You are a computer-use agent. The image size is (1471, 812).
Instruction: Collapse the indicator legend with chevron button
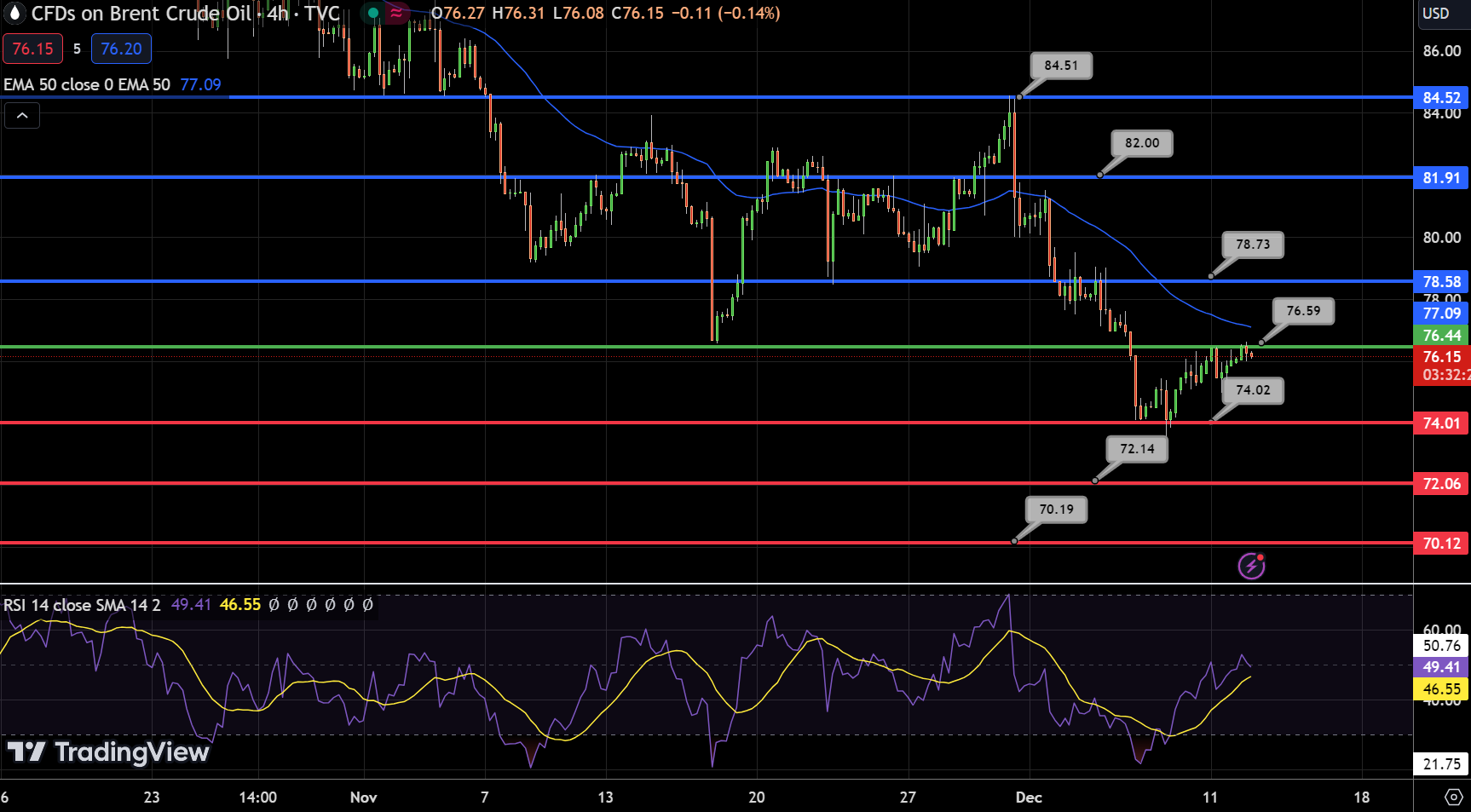[x=22, y=115]
